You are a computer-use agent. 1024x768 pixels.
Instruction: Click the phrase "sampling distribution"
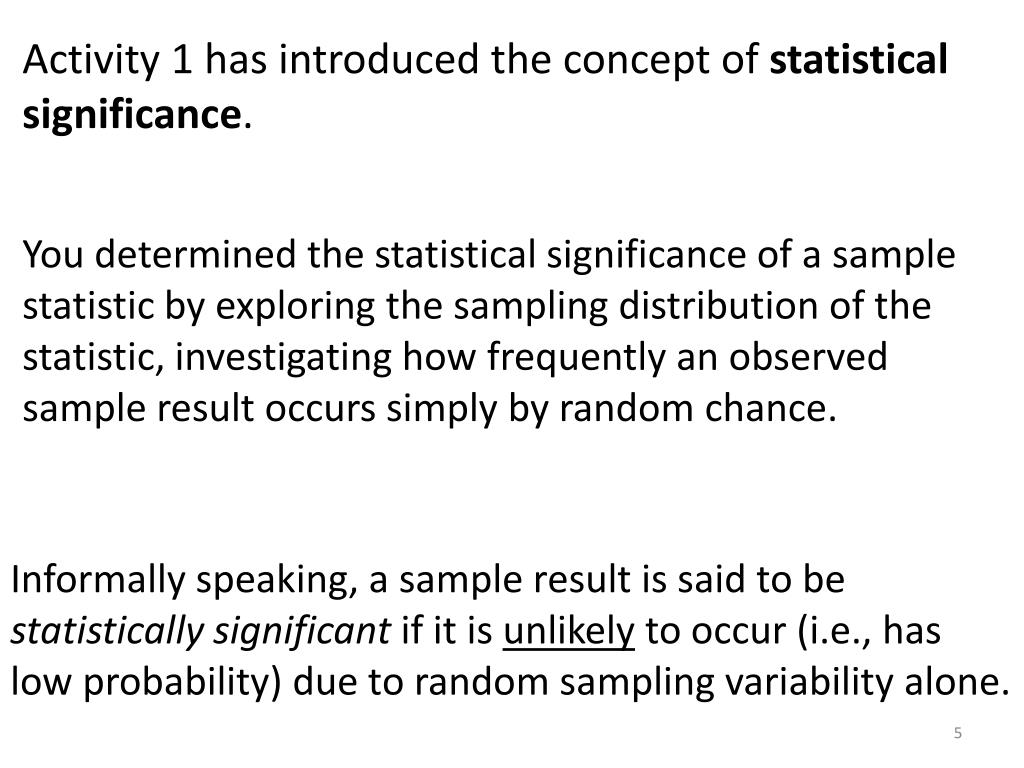click(x=635, y=307)
